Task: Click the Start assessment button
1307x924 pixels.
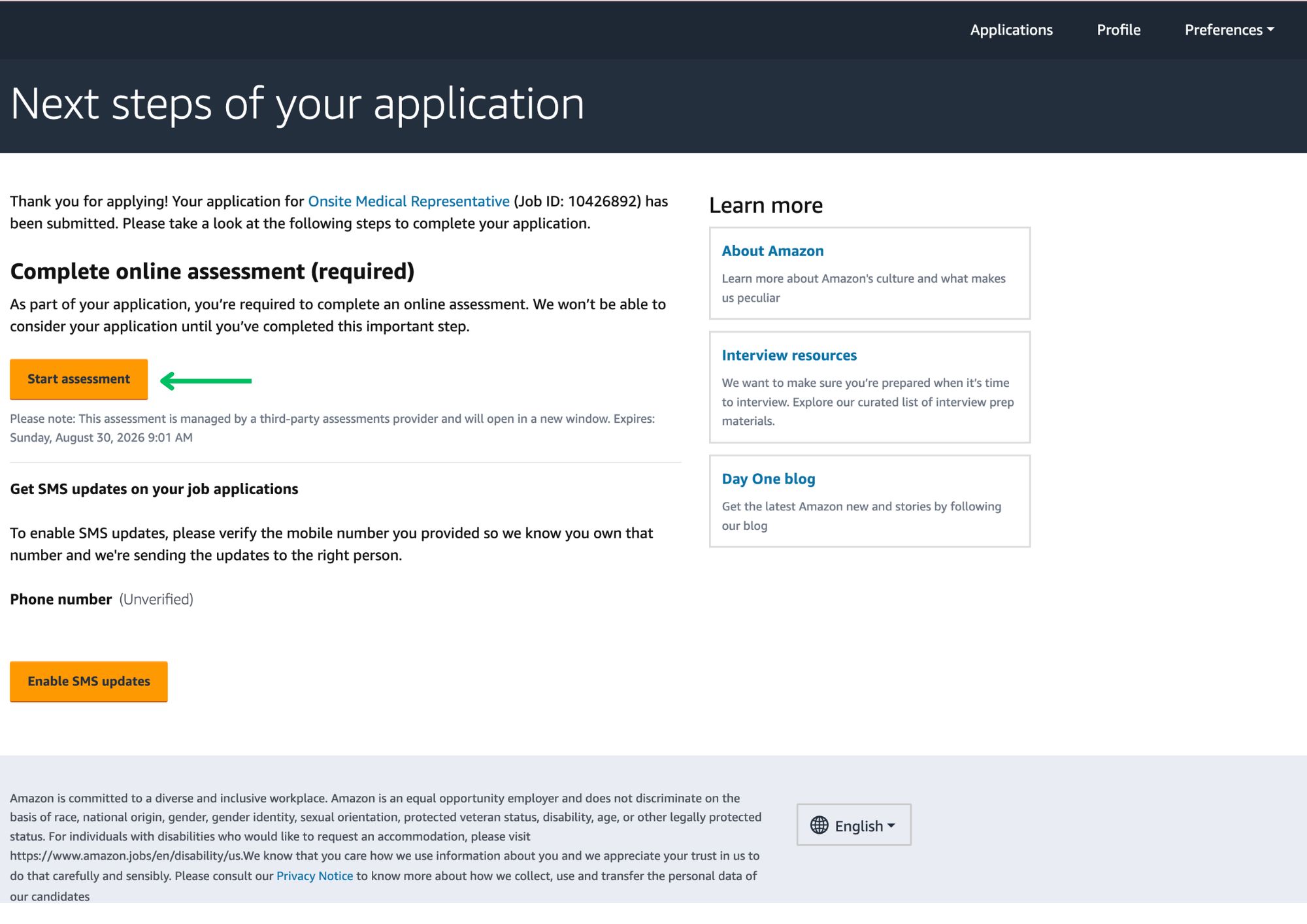Action: (78, 379)
